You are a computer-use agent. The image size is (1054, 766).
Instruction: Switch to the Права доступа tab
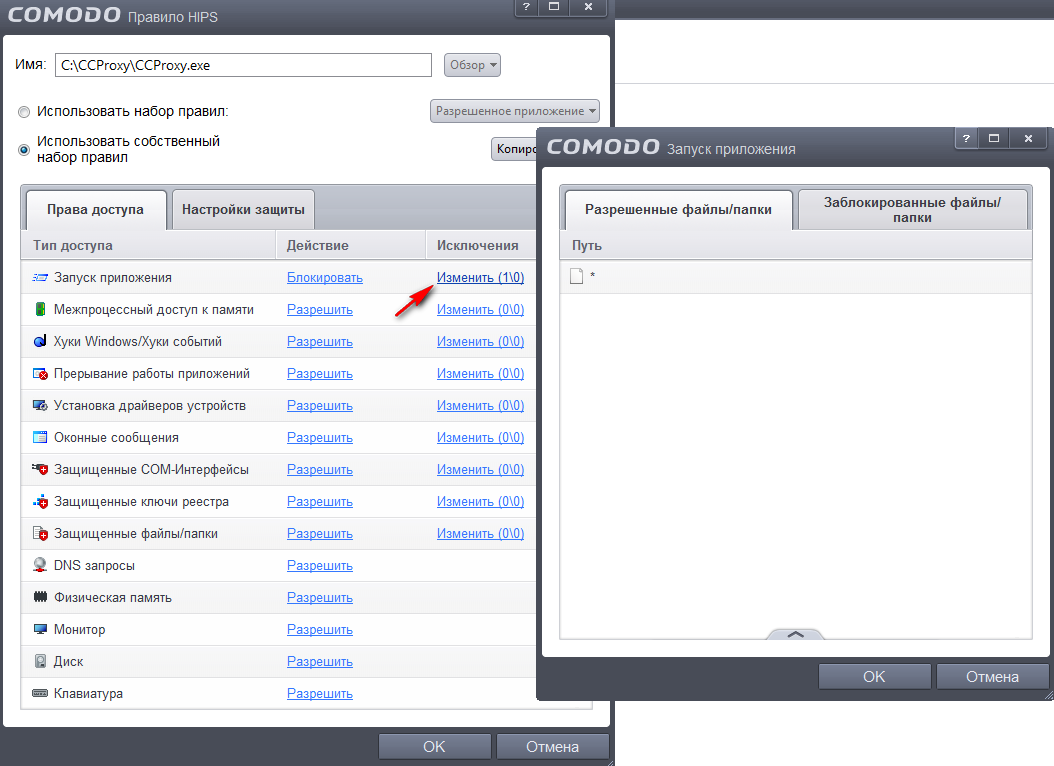point(95,210)
